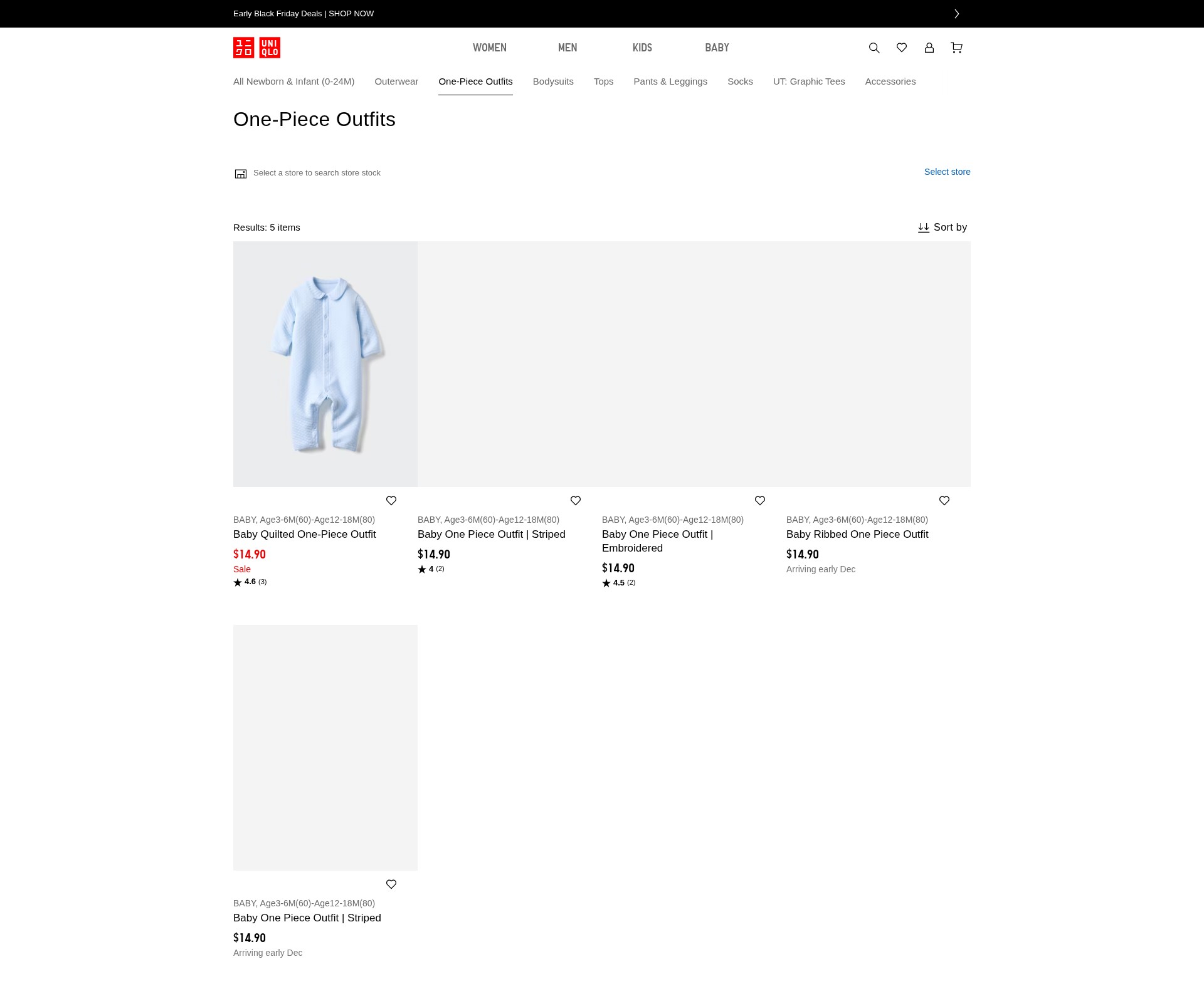Open the Accessories tab

click(x=890, y=81)
